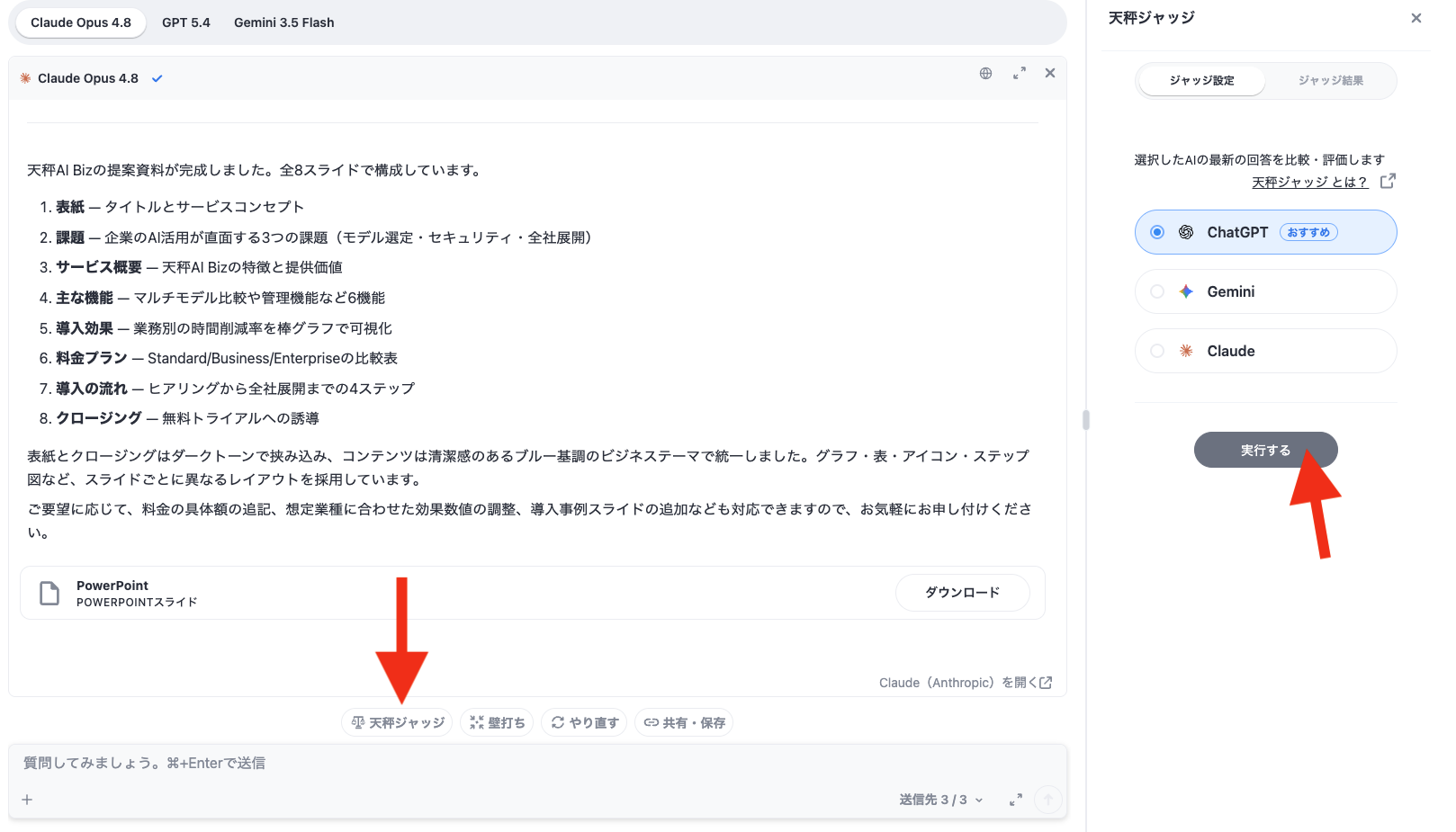Download the PowerPoint slide file
1456x832 pixels.
(963, 593)
